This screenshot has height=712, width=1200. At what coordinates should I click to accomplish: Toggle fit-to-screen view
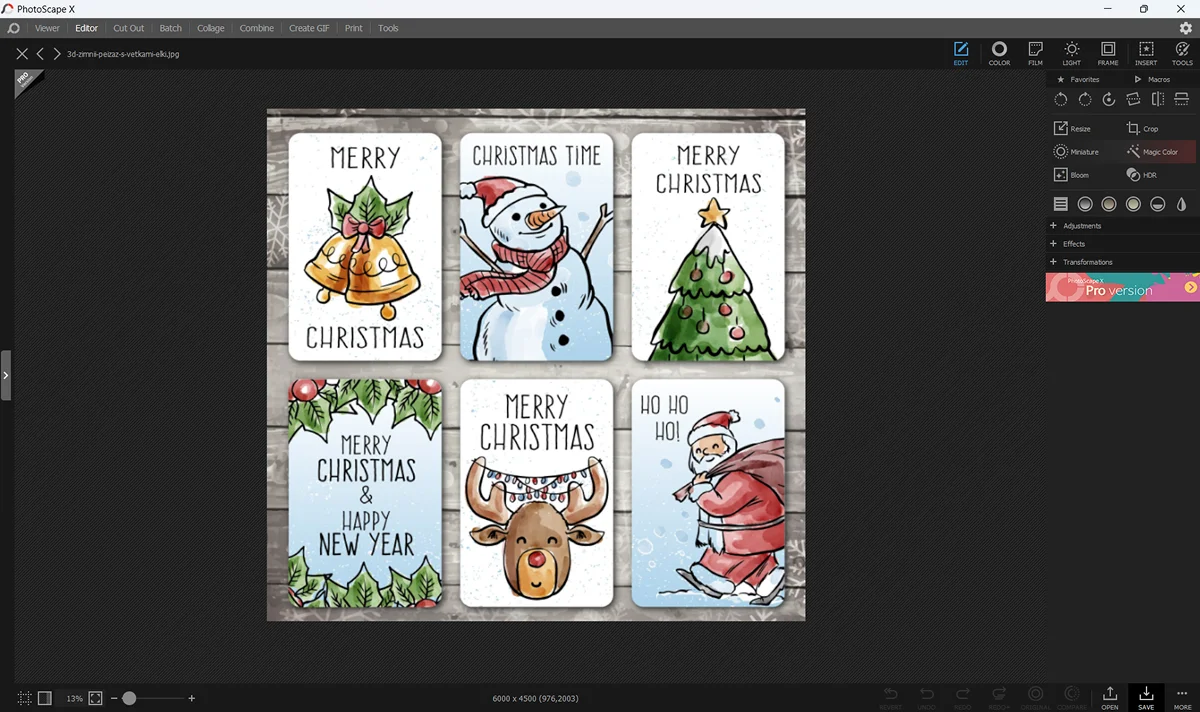96,698
